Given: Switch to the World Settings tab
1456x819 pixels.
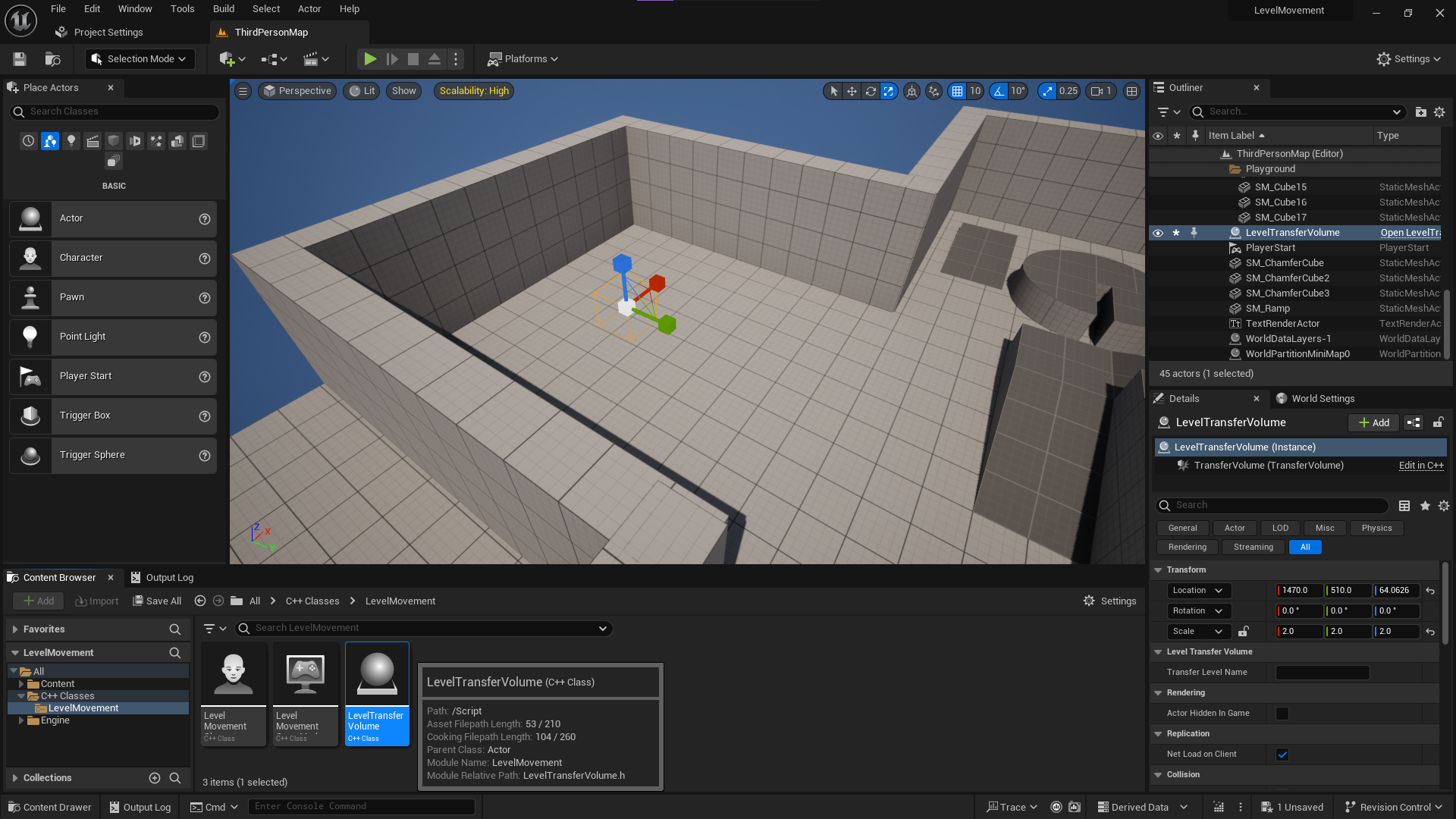Looking at the screenshot, I should coord(1316,399).
